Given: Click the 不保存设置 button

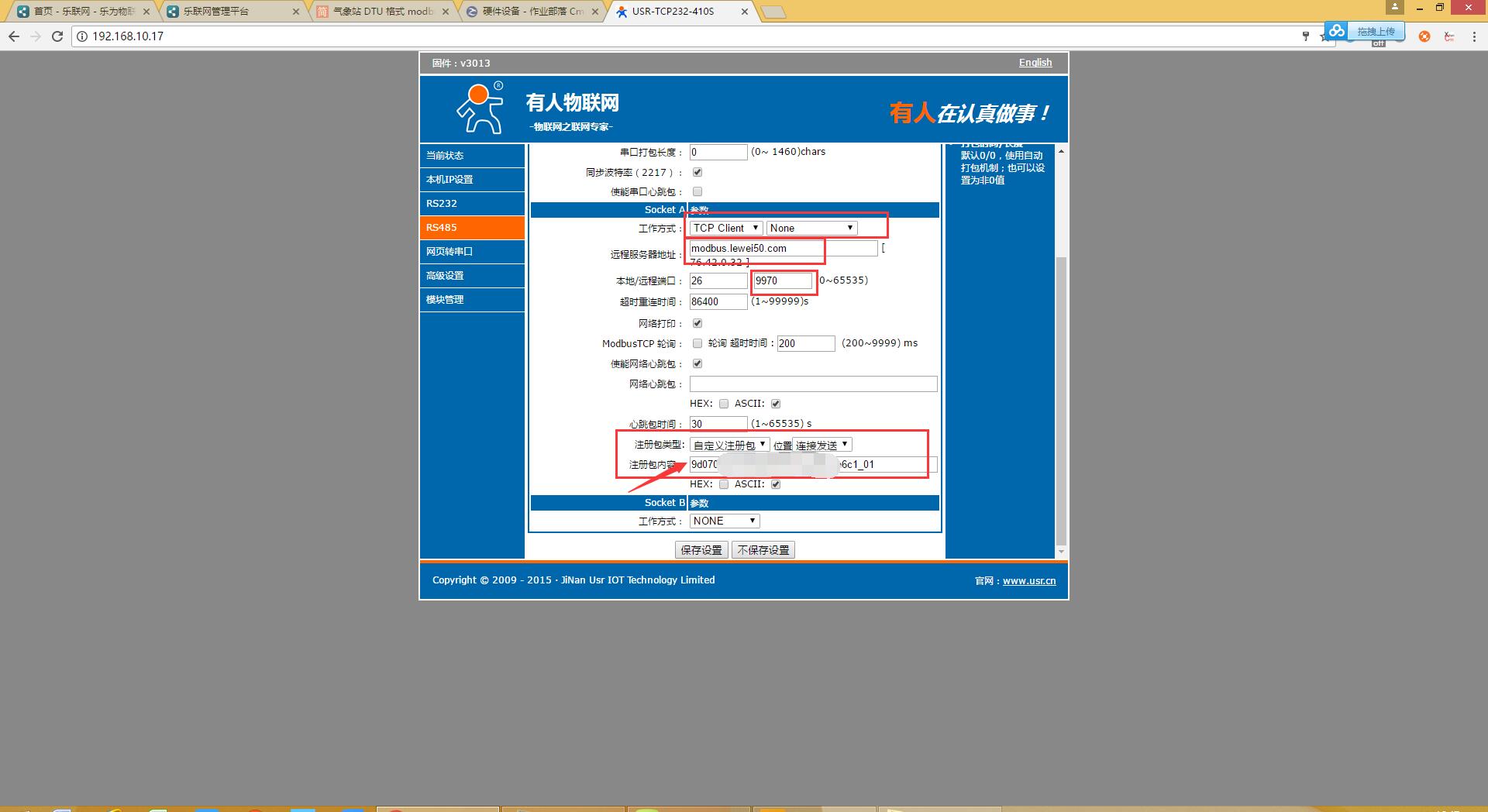Looking at the screenshot, I should tap(763, 550).
